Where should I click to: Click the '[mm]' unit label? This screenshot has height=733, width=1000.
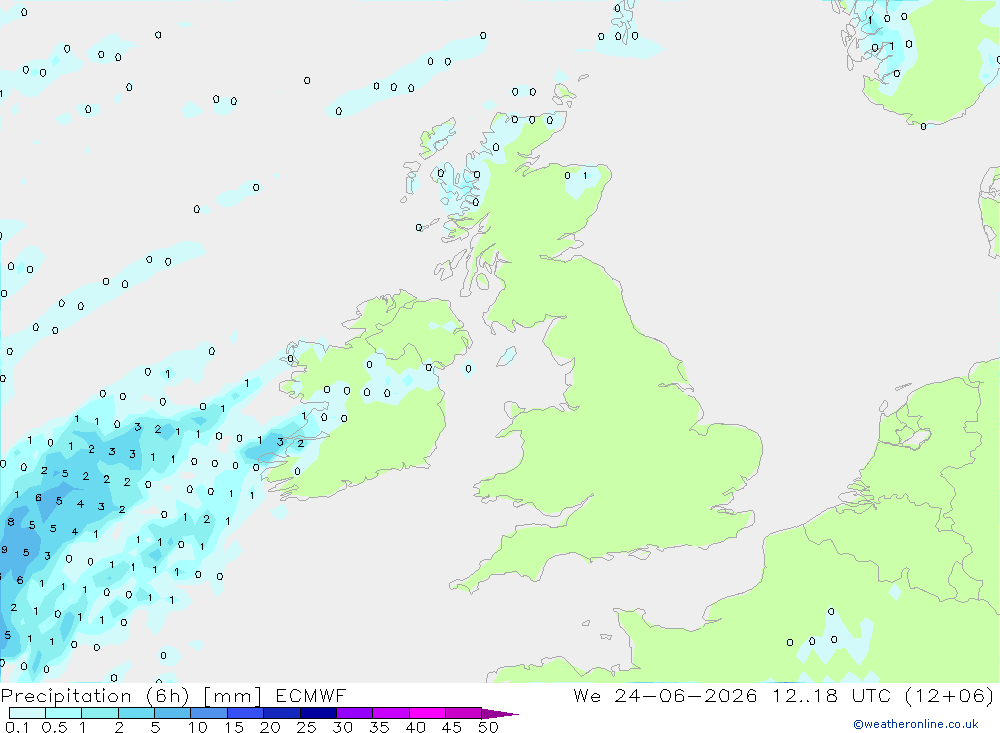232,696
